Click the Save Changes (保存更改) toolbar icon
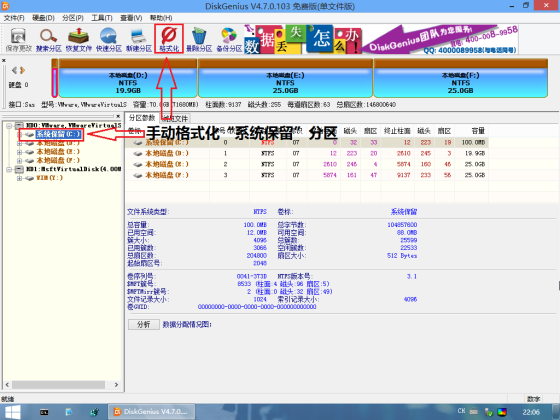The image size is (560, 420). click(19, 40)
